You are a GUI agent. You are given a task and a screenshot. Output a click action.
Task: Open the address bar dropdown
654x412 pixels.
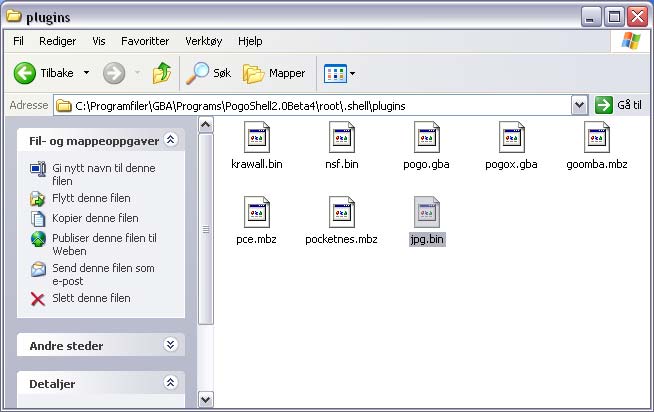579,106
